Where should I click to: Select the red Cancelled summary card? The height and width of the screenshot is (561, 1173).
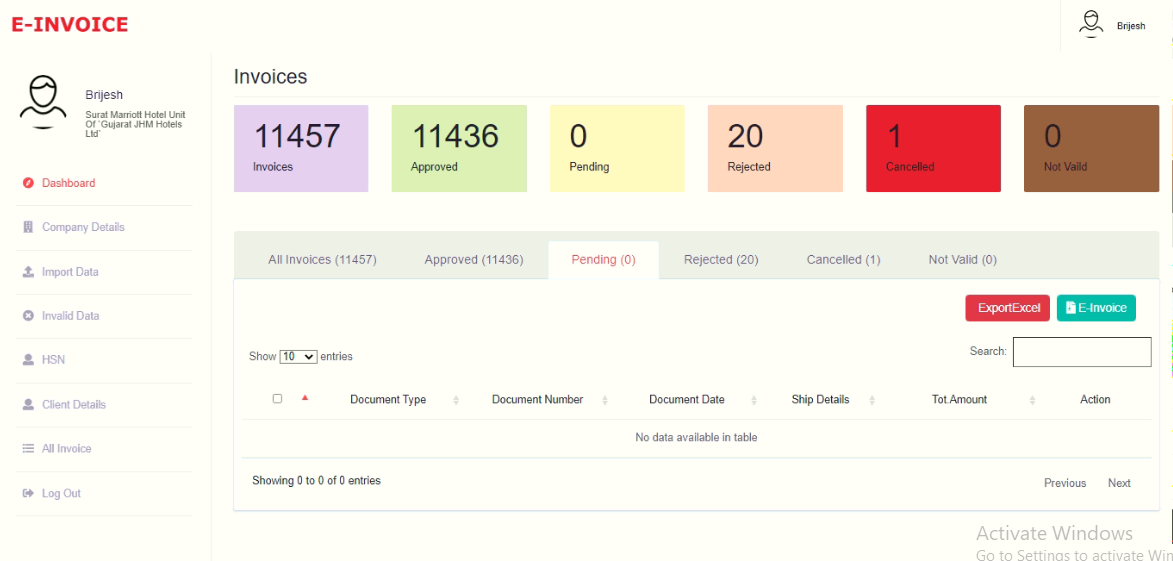click(933, 148)
